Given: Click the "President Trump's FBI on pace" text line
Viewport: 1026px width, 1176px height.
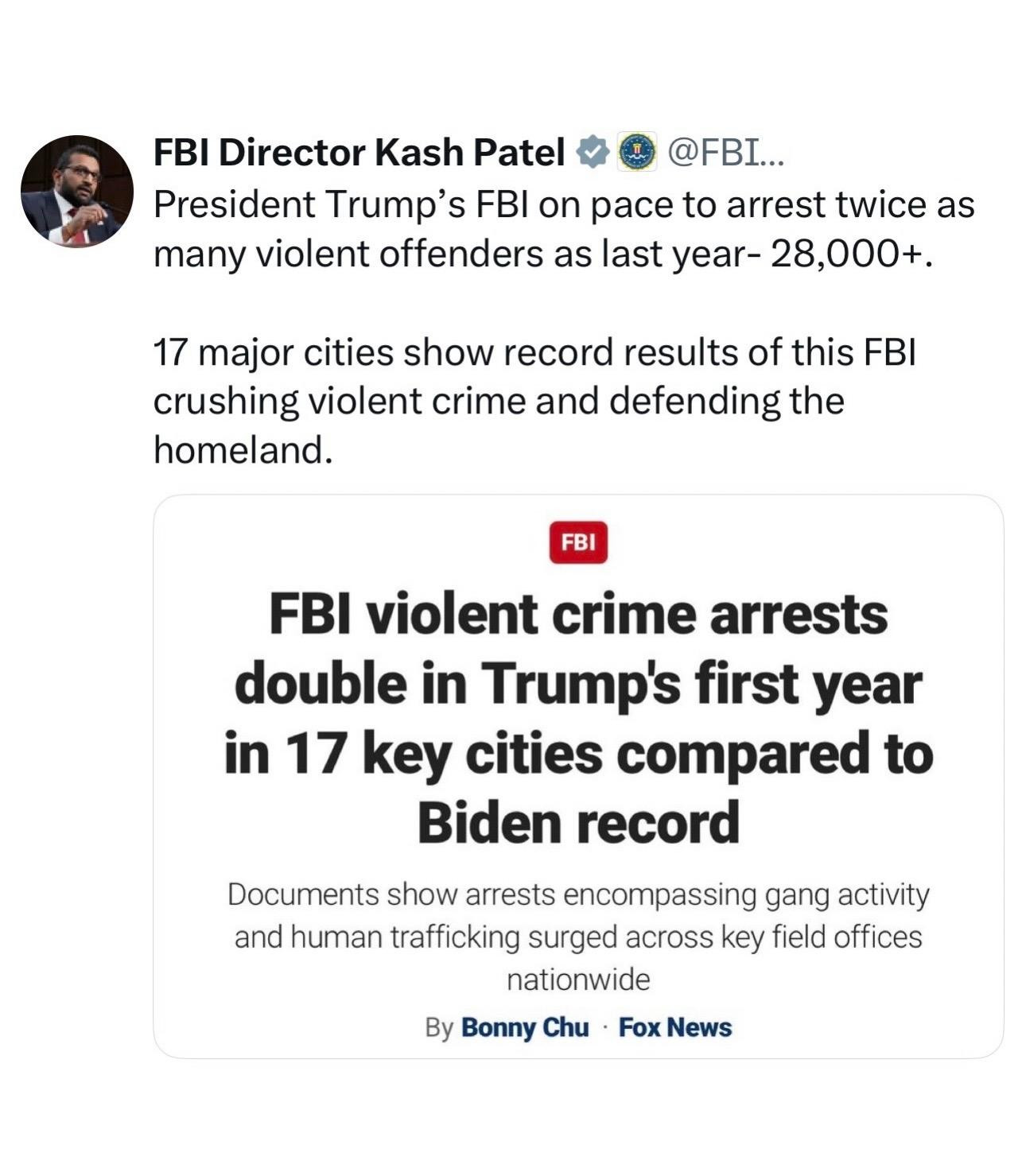Looking at the screenshot, I should point(563,204).
